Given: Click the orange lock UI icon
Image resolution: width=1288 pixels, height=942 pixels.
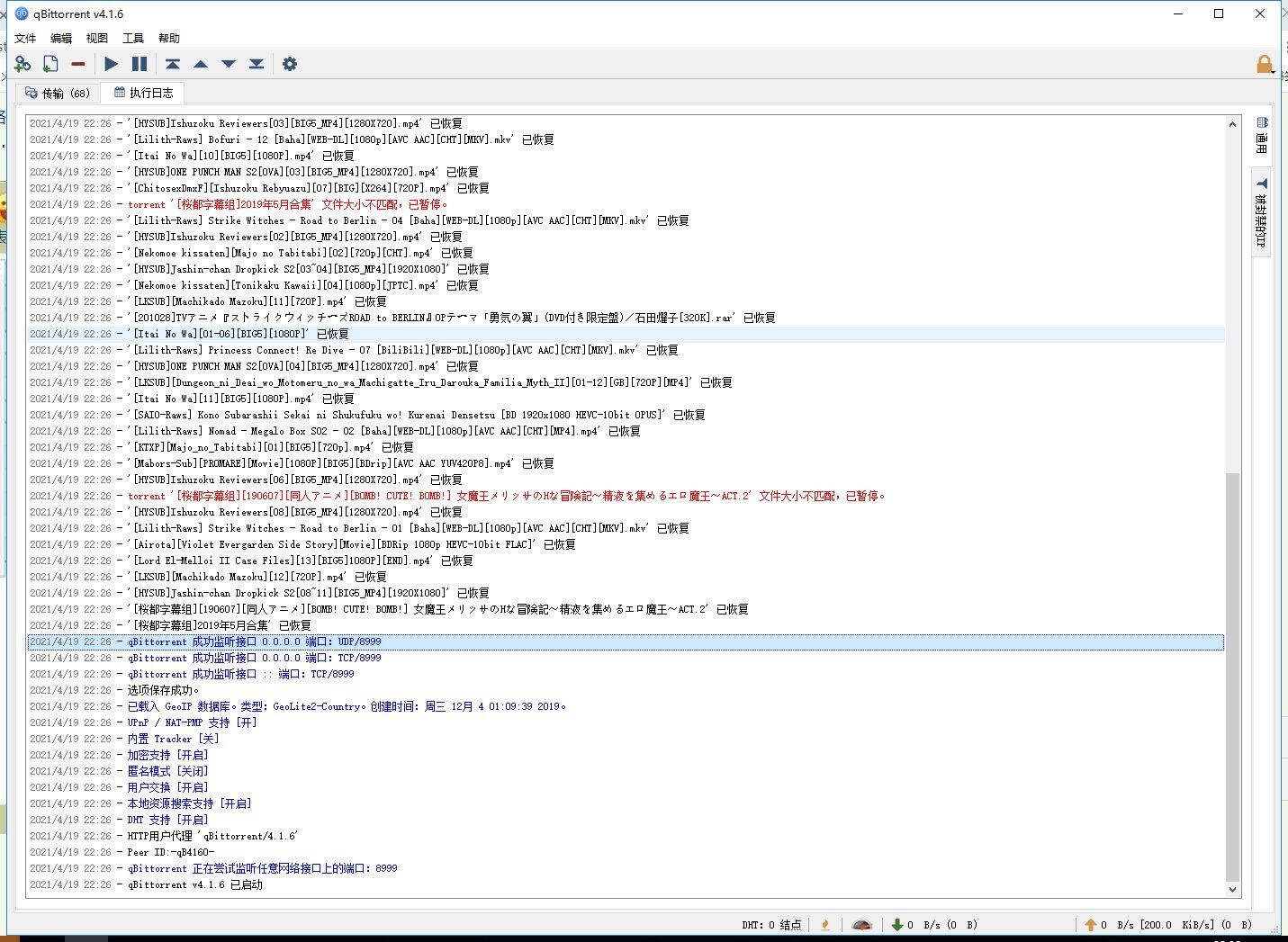Looking at the screenshot, I should [1265, 64].
